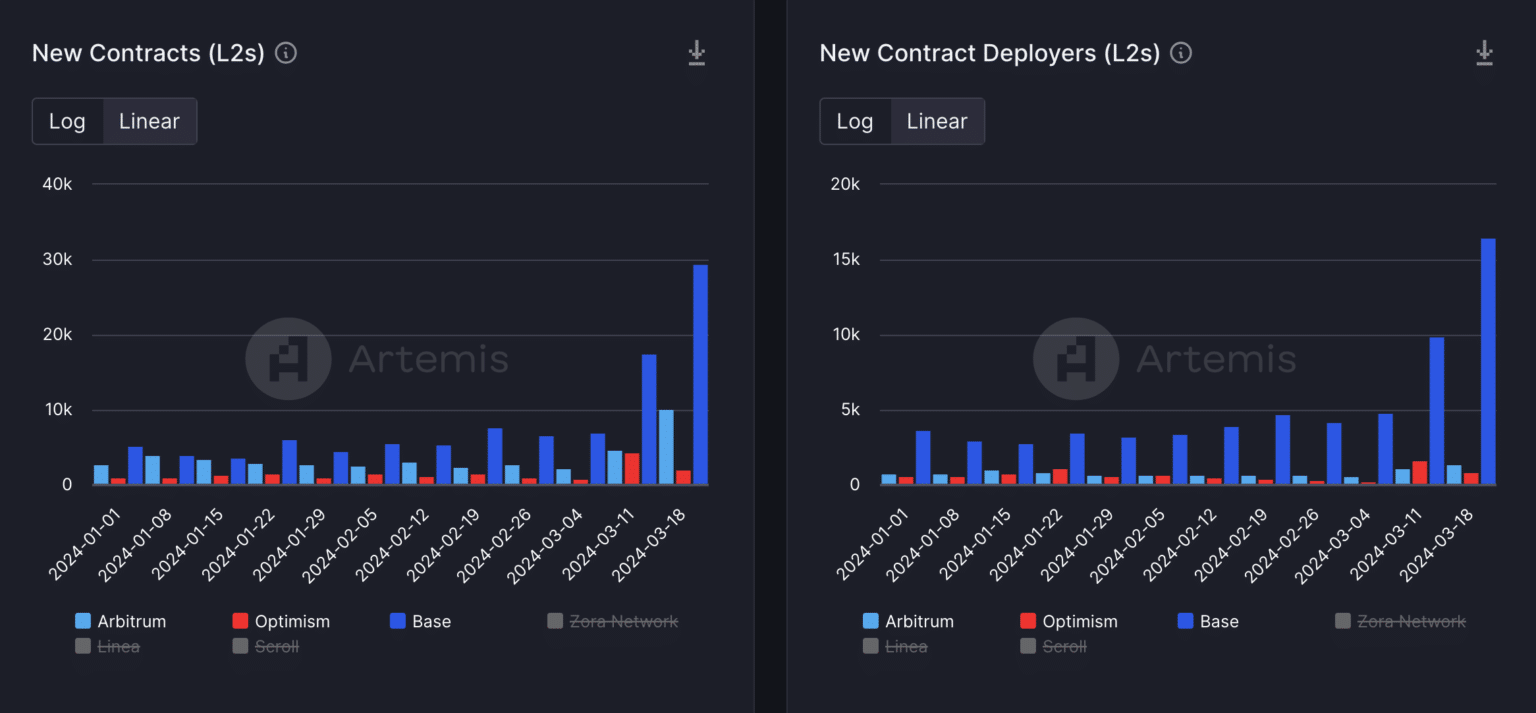Image resolution: width=1536 pixels, height=713 pixels.
Task: Click Optimism red swatch in Deployers legend
Action: [x=1028, y=621]
